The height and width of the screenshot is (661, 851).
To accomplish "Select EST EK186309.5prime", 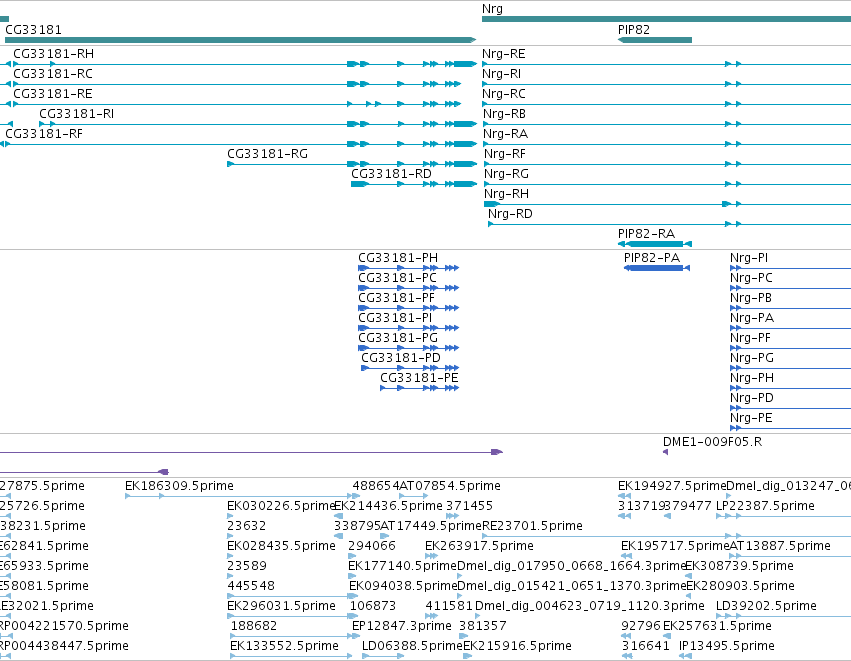I will (x=179, y=486).
